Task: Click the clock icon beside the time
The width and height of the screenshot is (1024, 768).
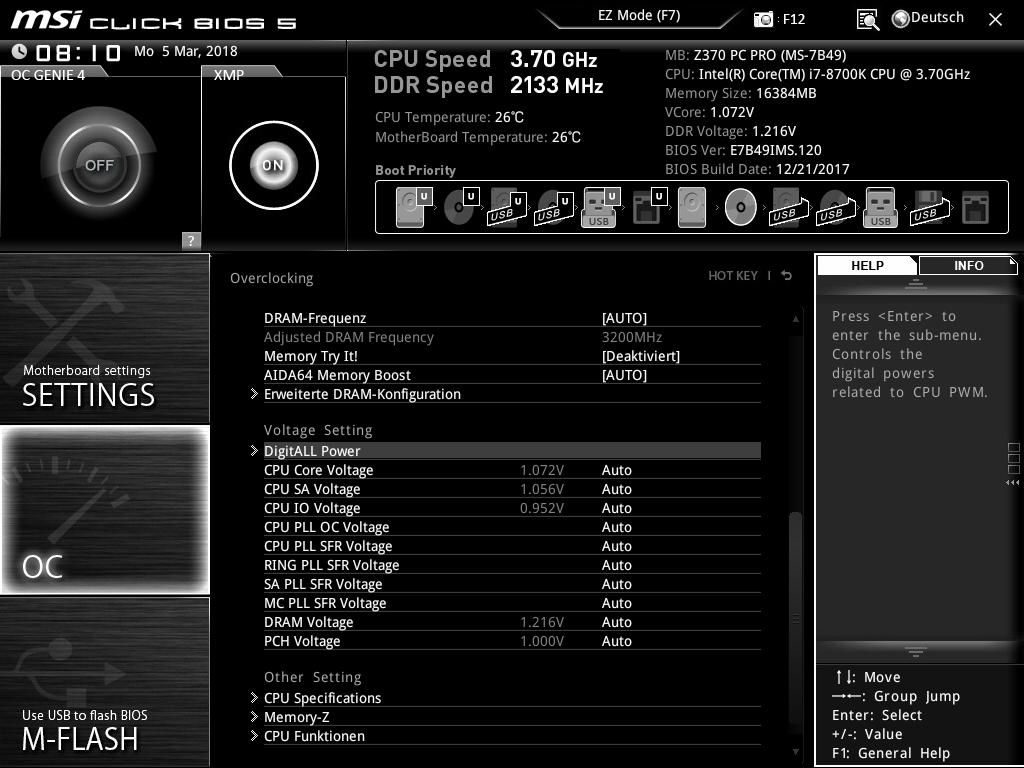Action: [x=20, y=51]
